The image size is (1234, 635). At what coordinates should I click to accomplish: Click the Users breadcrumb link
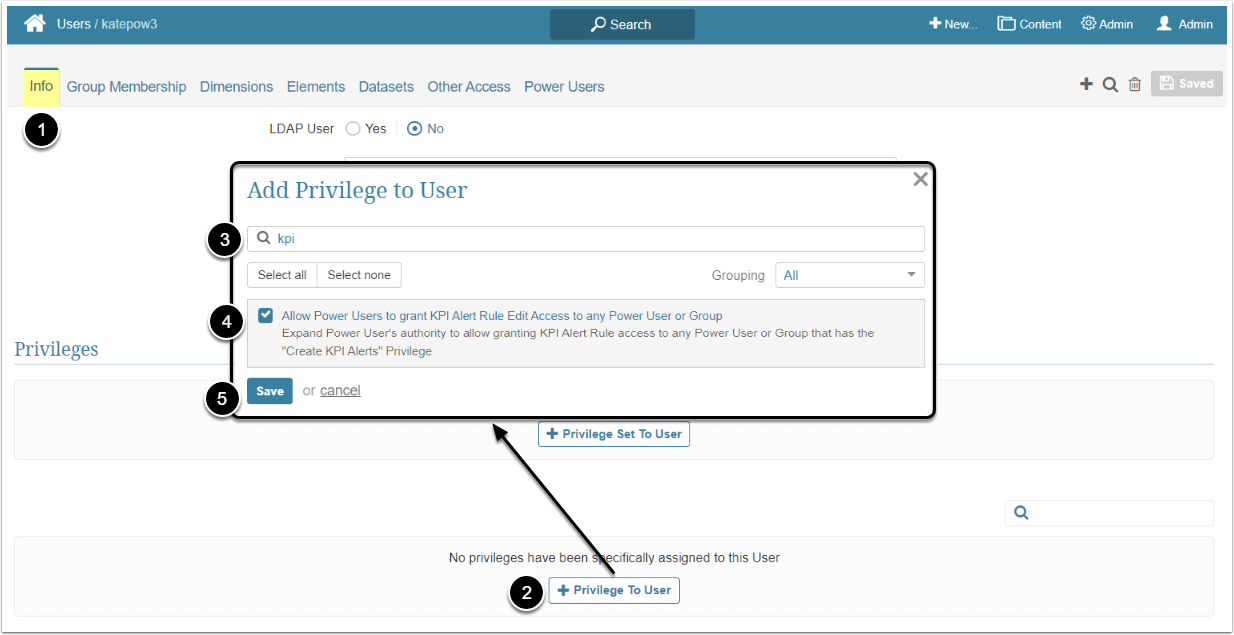(x=73, y=24)
